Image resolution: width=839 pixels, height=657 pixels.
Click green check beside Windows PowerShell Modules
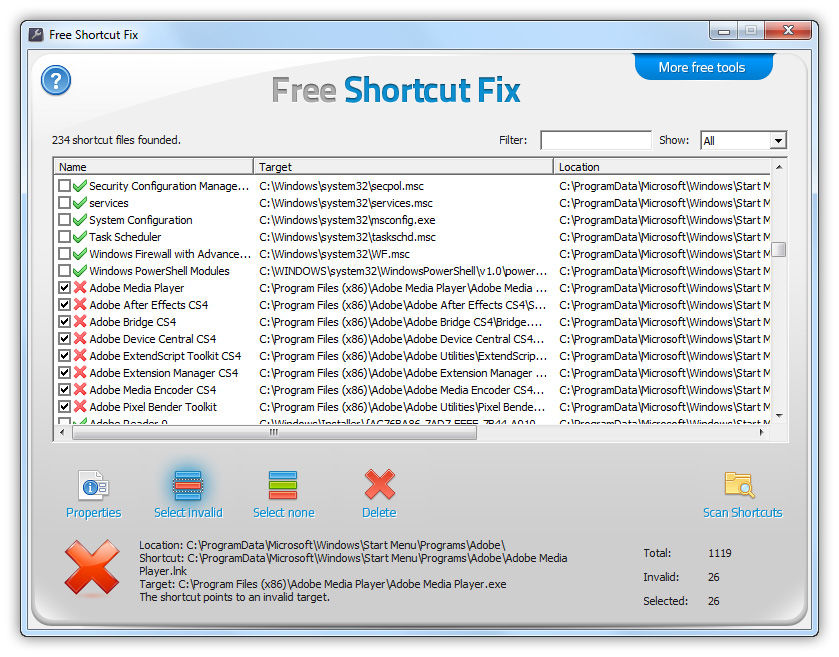pyautogui.click(x=80, y=271)
